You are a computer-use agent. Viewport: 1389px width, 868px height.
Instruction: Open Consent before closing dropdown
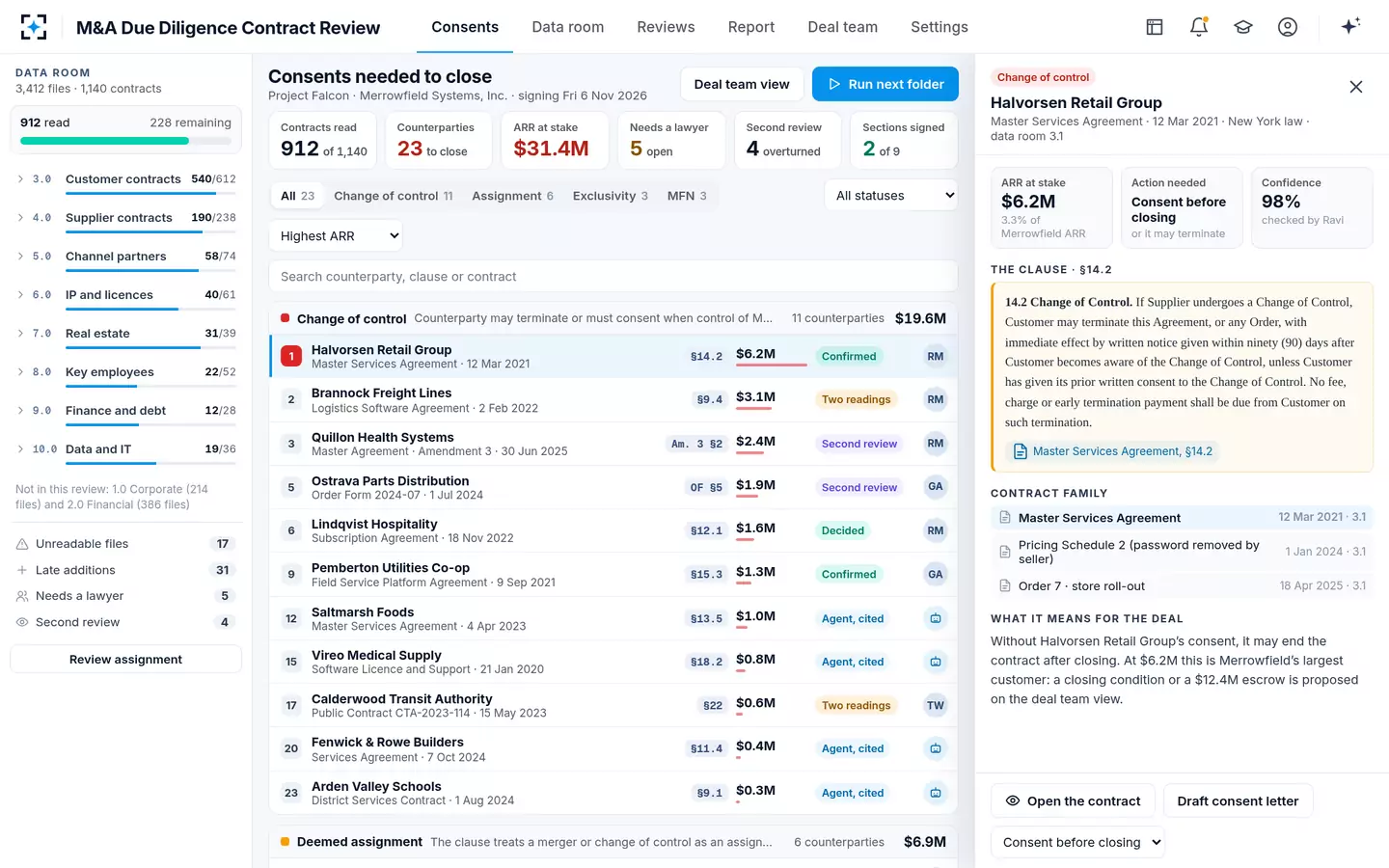click(x=1078, y=842)
